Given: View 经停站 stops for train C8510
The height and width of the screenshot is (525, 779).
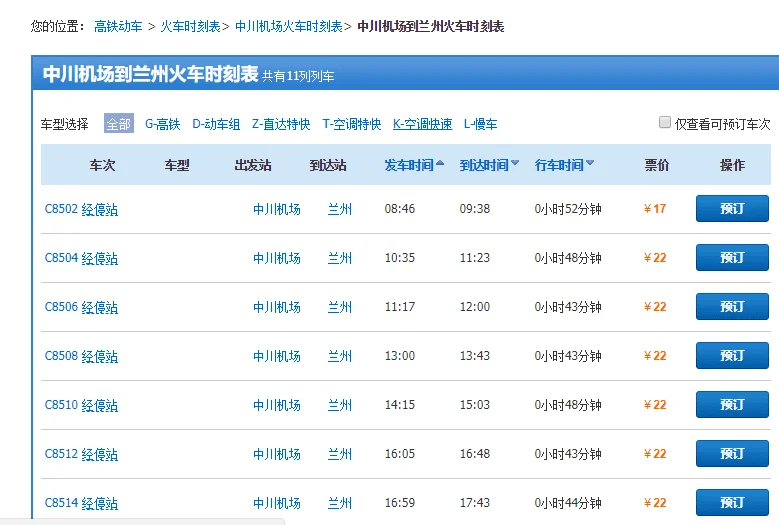Looking at the screenshot, I should coord(100,405).
